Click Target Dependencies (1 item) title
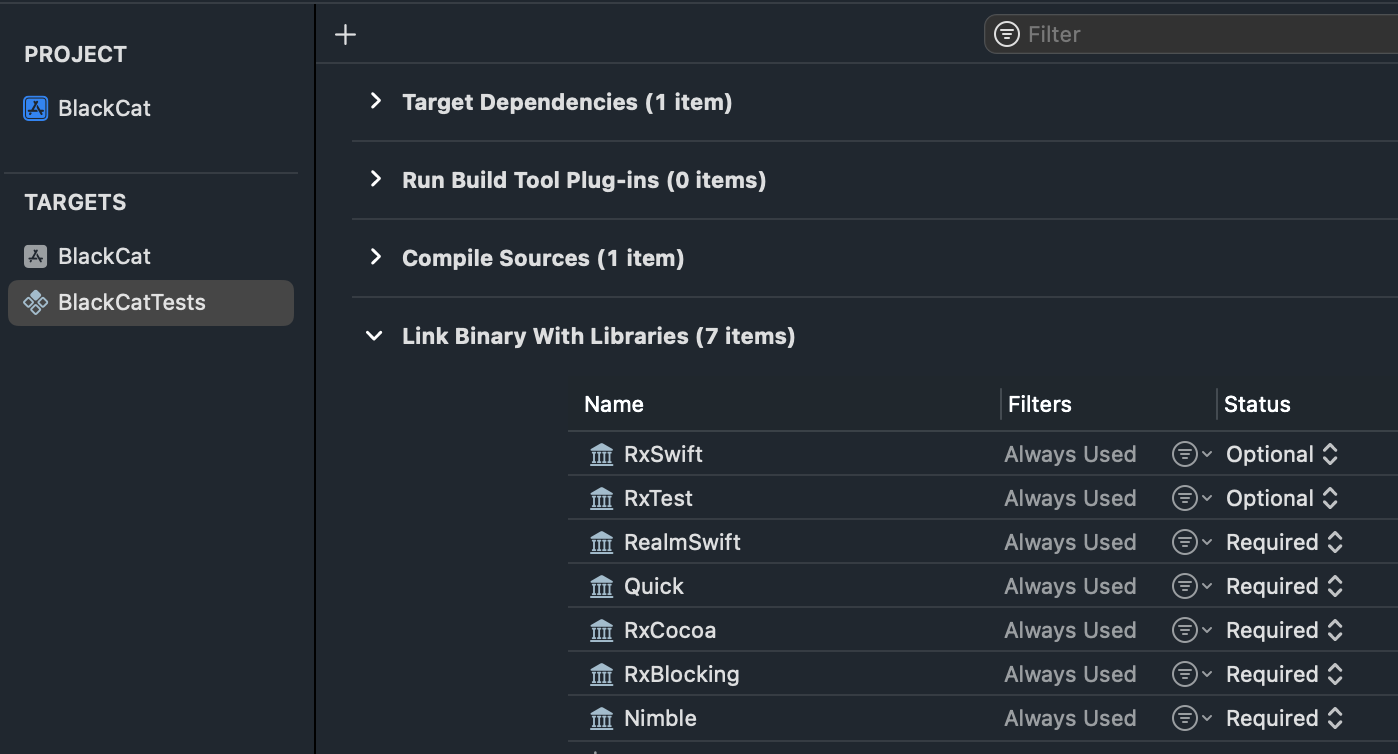Viewport: 1398px width, 754px height. [567, 102]
